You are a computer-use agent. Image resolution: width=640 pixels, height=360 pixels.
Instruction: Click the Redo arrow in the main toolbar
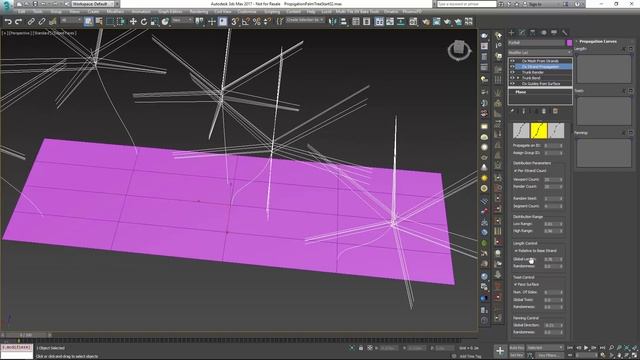(x=18, y=22)
